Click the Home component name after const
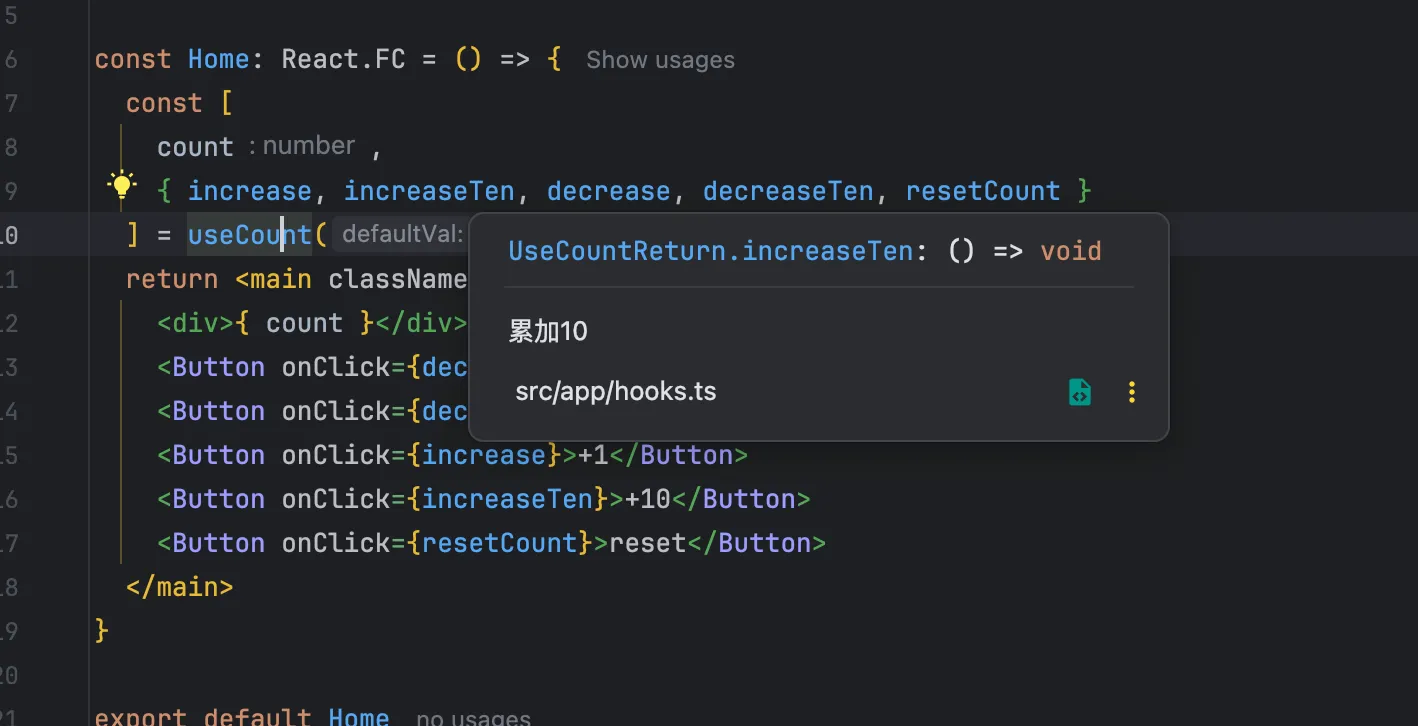 [218, 60]
